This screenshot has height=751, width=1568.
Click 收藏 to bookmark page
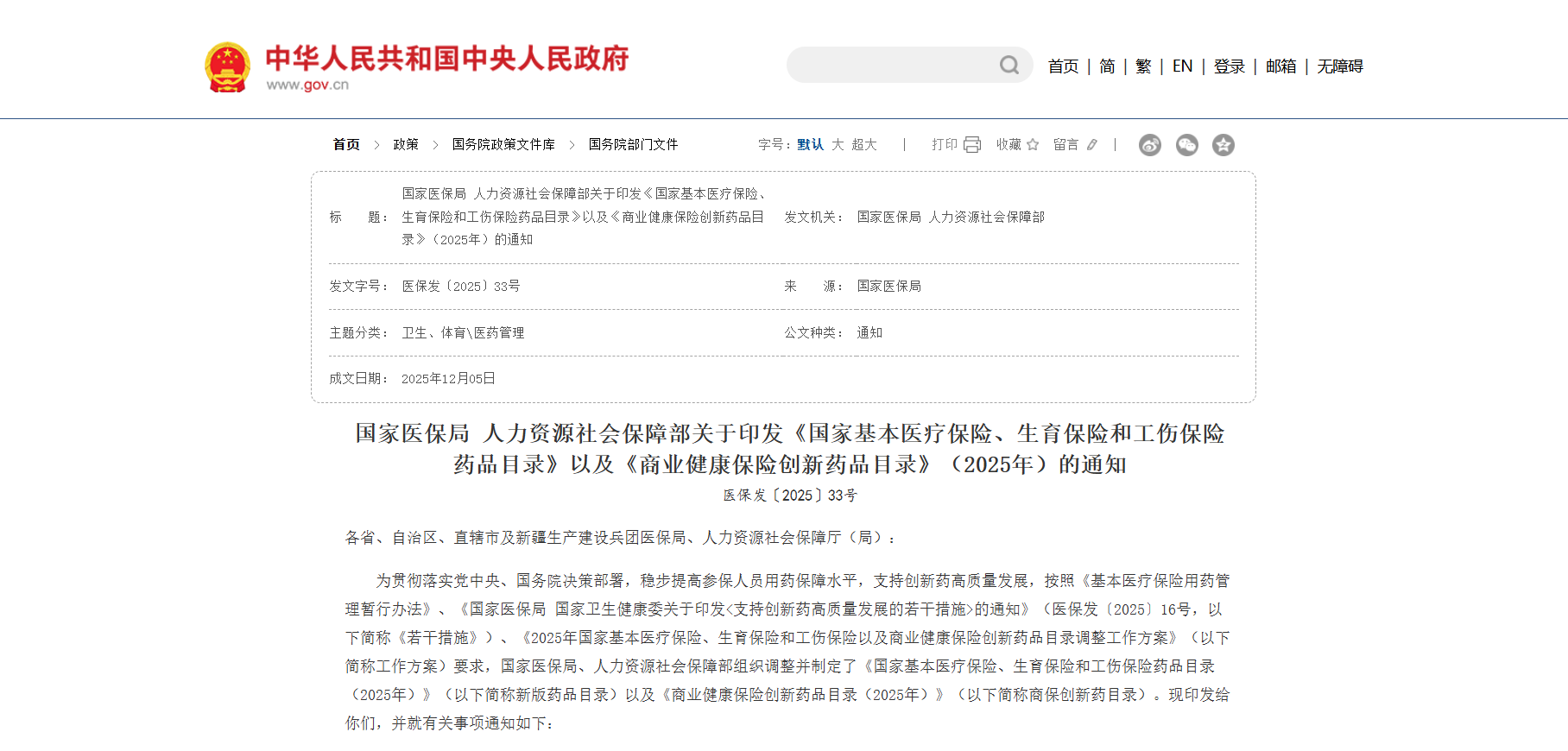pos(1008,144)
